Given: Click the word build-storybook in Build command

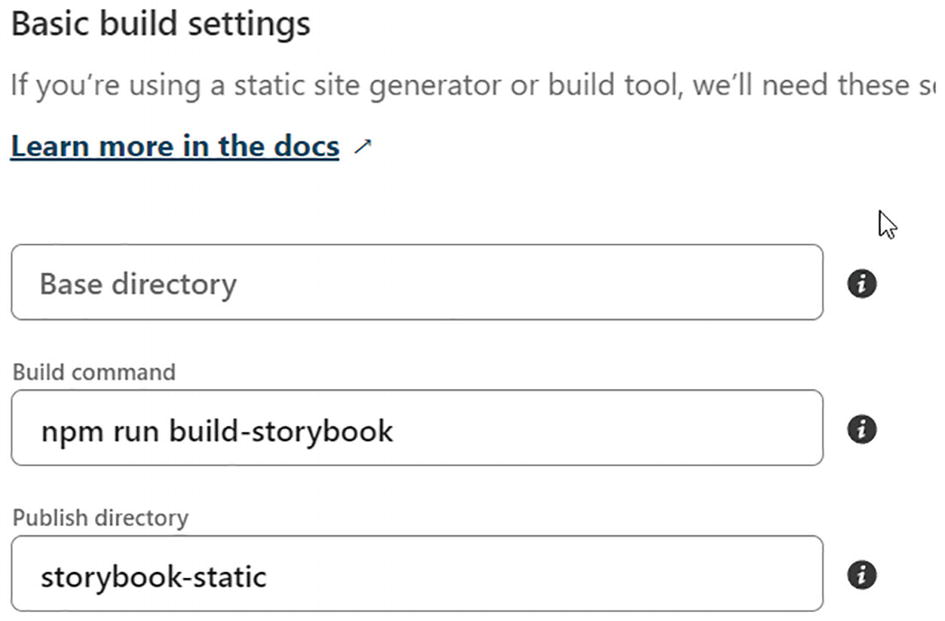Looking at the screenshot, I should pyautogui.click(x=281, y=431).
